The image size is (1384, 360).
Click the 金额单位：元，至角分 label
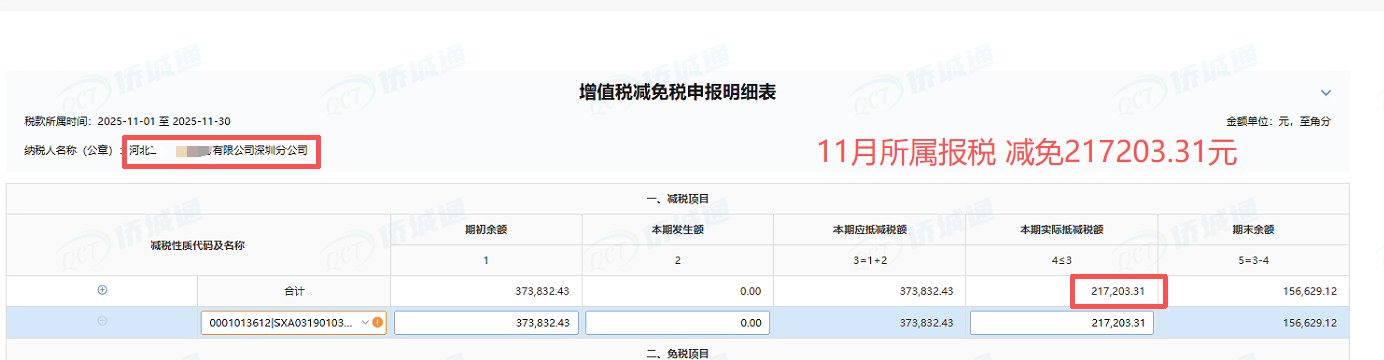coord(1278,121)
